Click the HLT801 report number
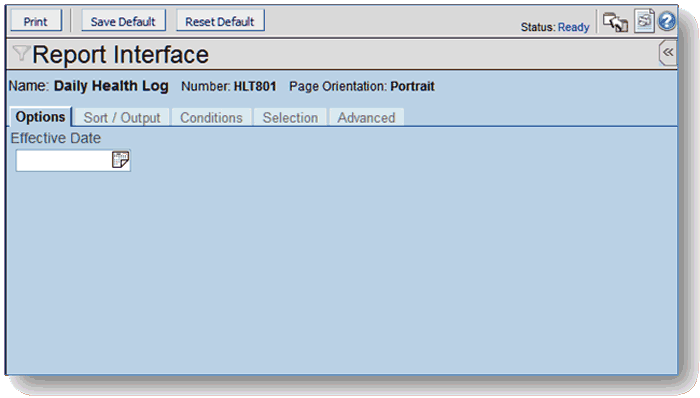The width and height of the screenshot is (700, 398). pyautogui.click(x=255, y=86)
